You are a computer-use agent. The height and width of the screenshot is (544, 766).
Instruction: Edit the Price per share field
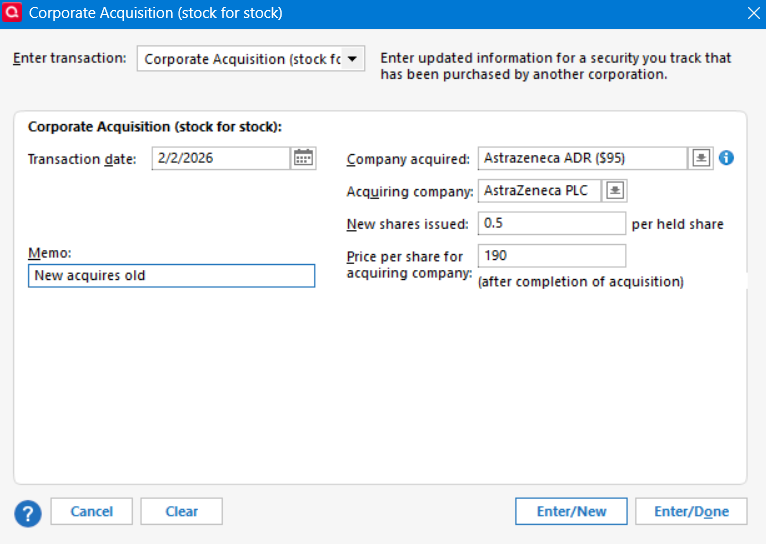click(x=552, y=256)
